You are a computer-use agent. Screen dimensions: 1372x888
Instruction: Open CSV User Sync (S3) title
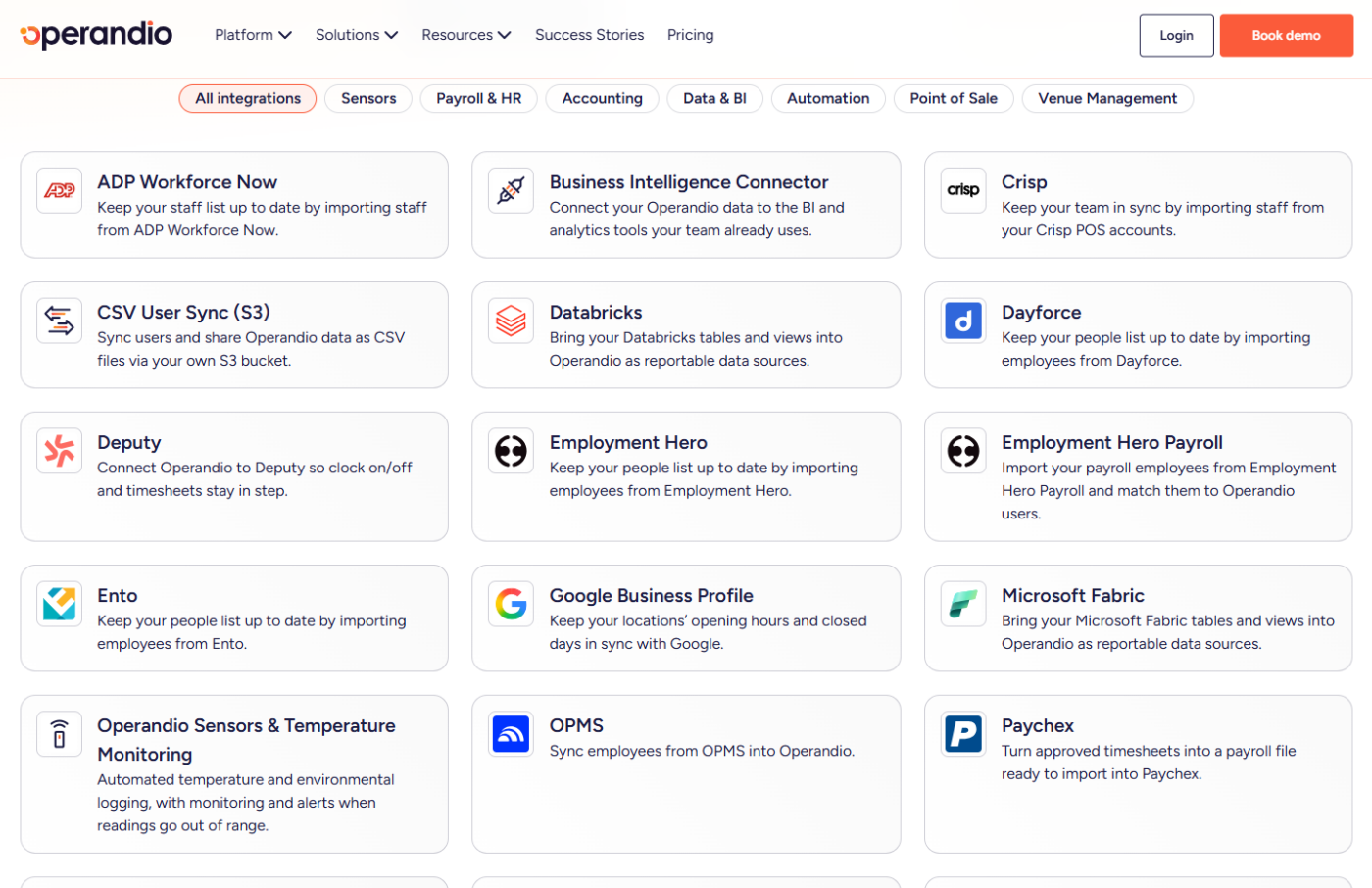point(183,313)
